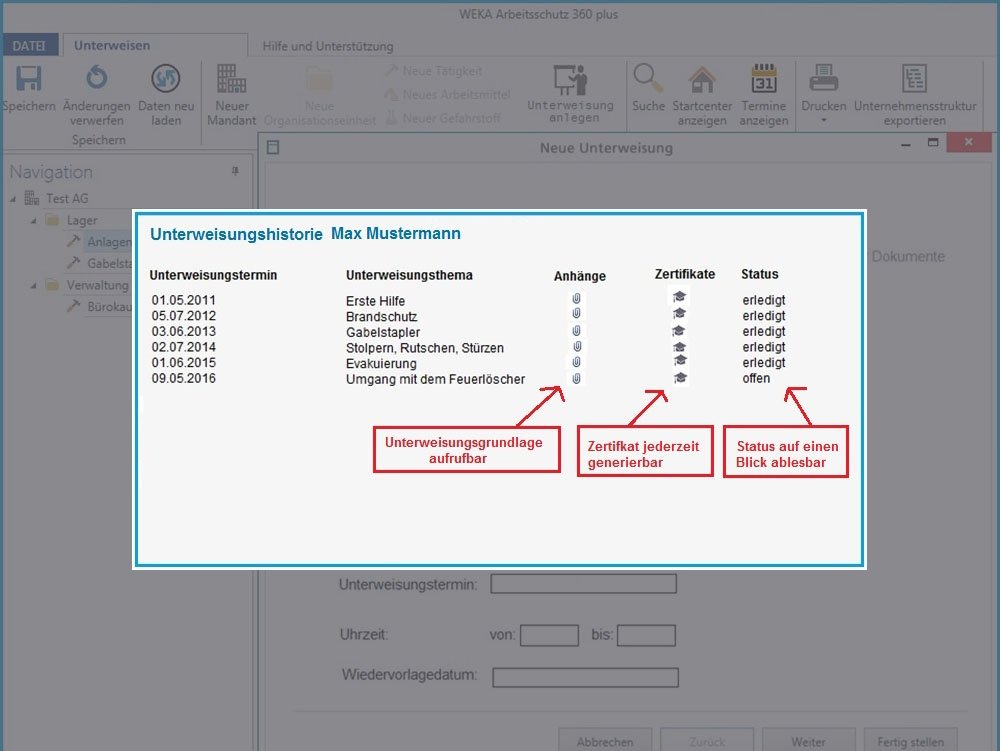
Task: Click the Abbrechen button
Action: click(x=605, y=741)
